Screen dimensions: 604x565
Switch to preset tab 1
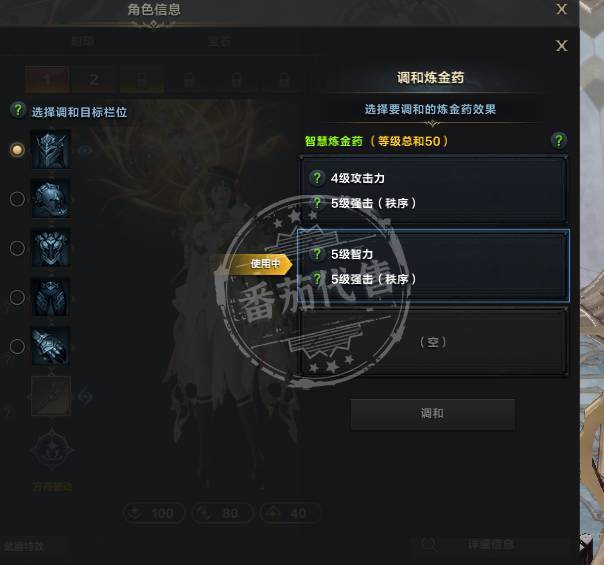47,80
